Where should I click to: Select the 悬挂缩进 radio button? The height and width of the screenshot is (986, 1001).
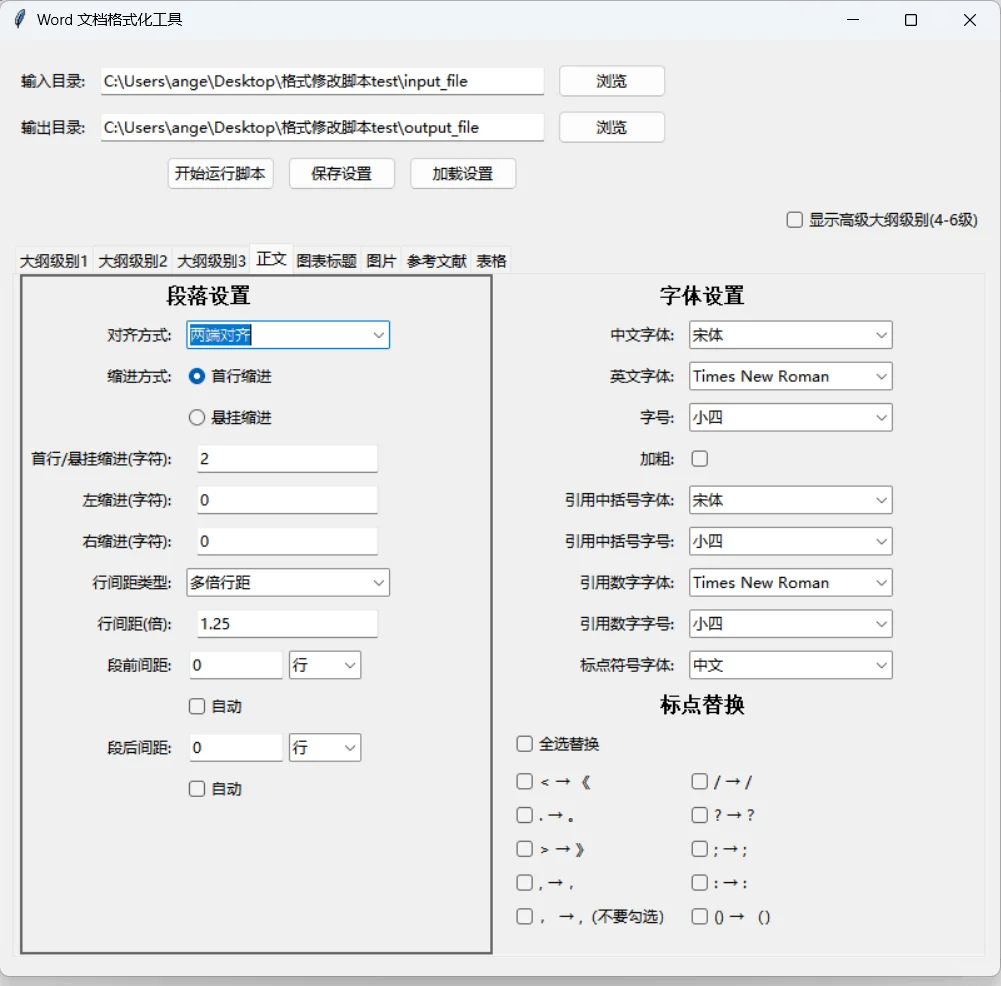click(x=197, y=417)
